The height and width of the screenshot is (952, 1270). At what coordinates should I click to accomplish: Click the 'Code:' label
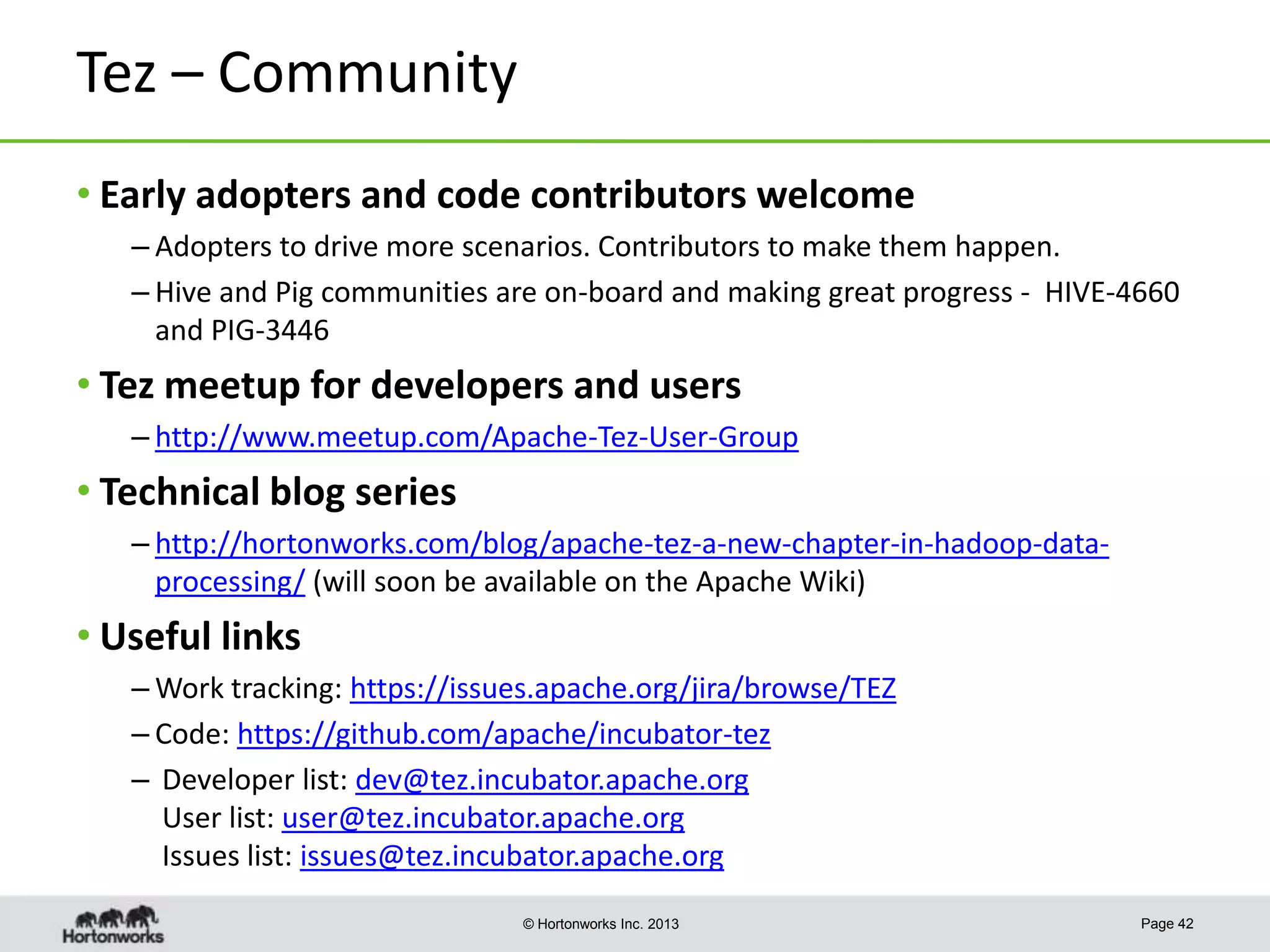point(192,734)
